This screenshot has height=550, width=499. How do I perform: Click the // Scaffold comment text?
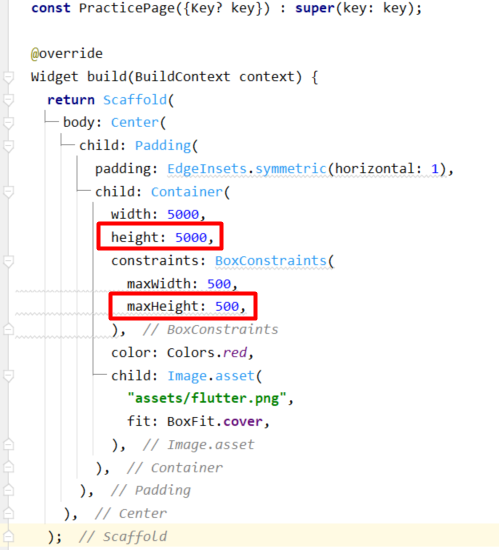coord(123,536)
